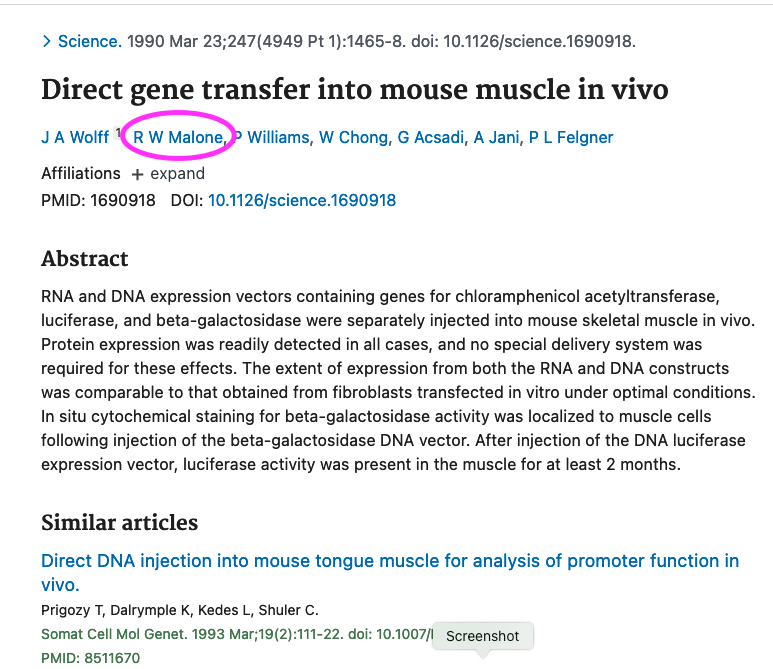This screenshot has width=773, height=669.
Task: Click the Abstract section heading
Action: [x=85, y=259]
